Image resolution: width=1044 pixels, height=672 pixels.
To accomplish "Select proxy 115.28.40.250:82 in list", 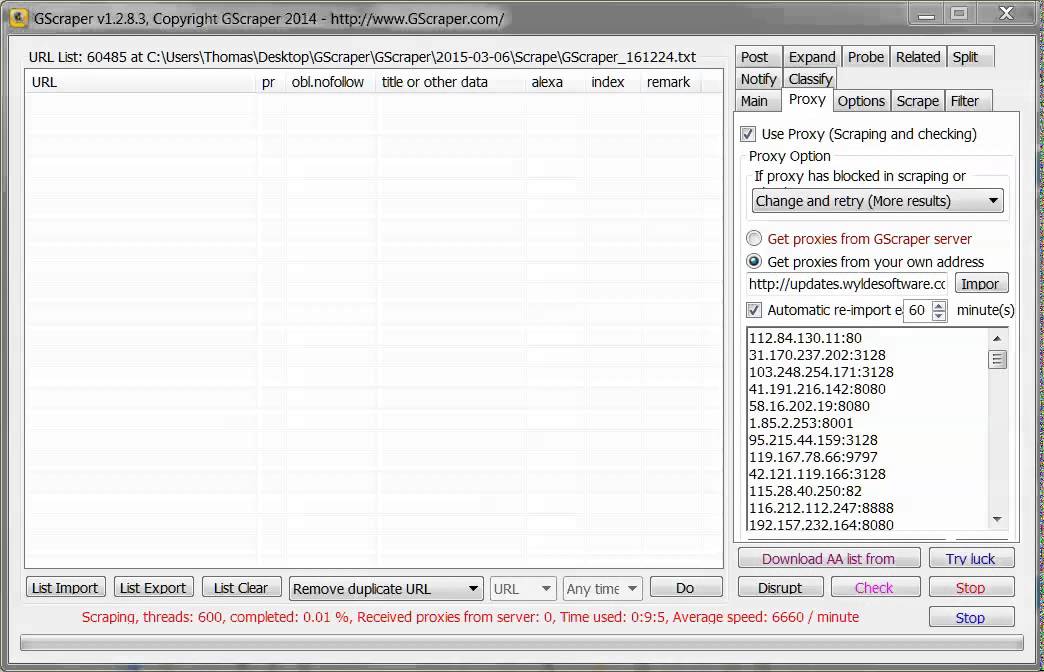I will click(805, 491).
